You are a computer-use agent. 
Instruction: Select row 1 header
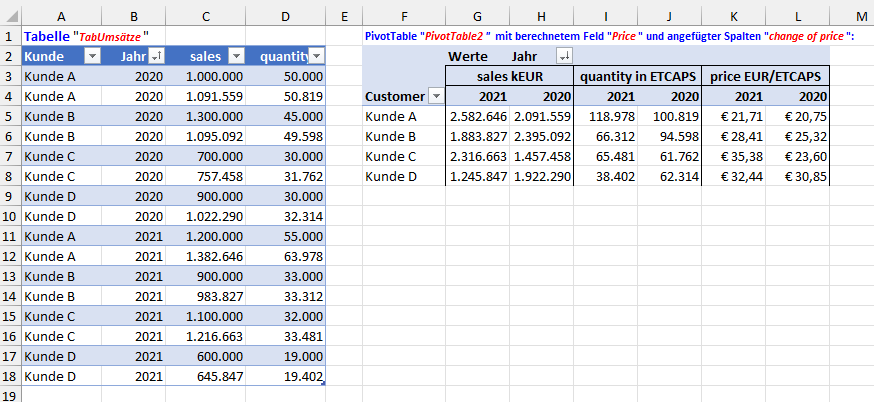[11, 37]
